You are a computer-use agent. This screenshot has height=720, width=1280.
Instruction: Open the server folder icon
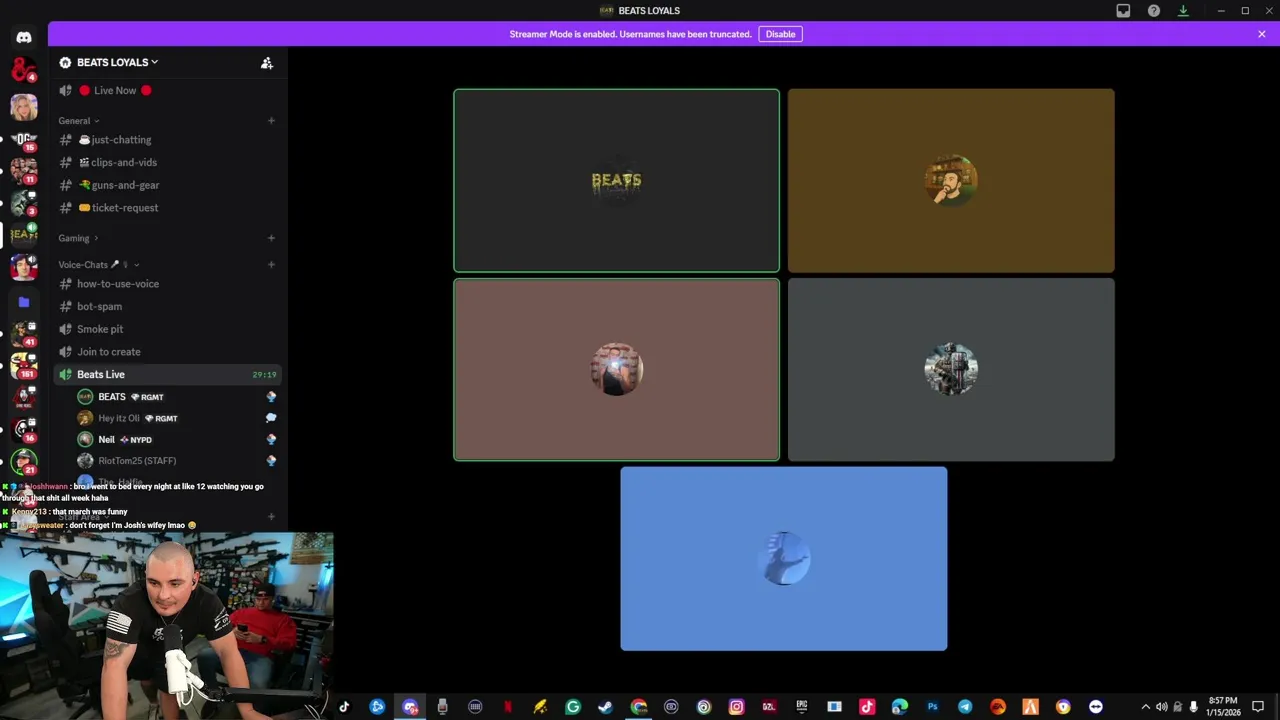tap(24, 301)
